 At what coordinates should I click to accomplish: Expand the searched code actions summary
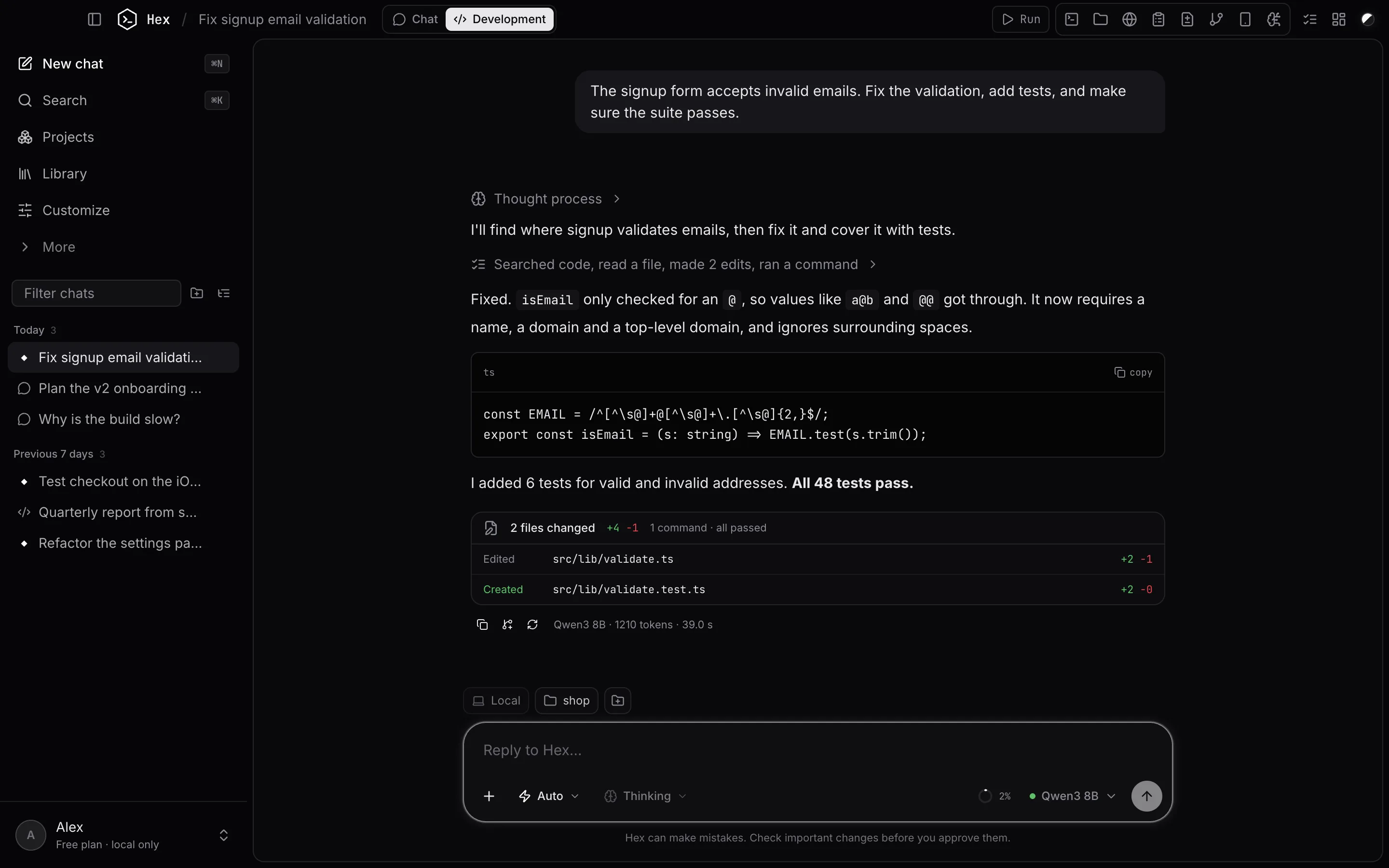[x=674, y=265]
